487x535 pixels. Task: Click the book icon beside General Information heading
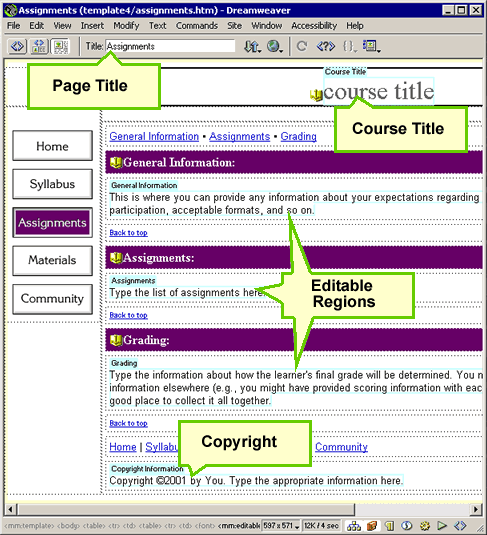coord(116,162)
